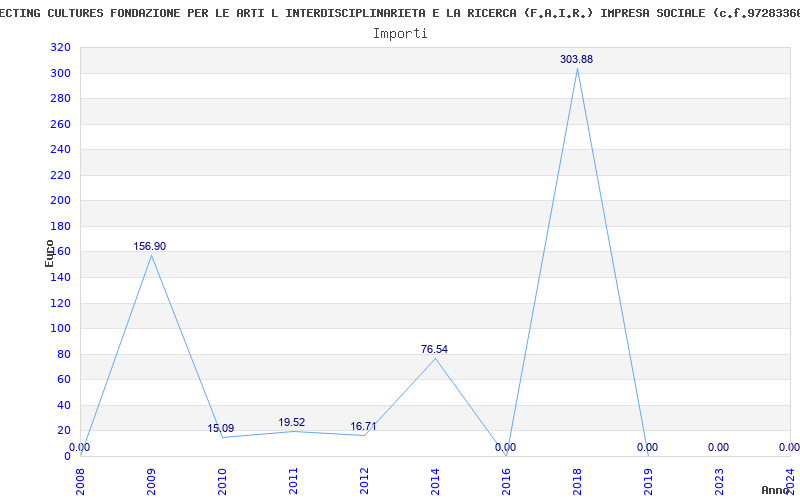The height and width of the screenshot is (500, 800).
Task: Click the y-axis value 120
Action: tap(60, 304)
